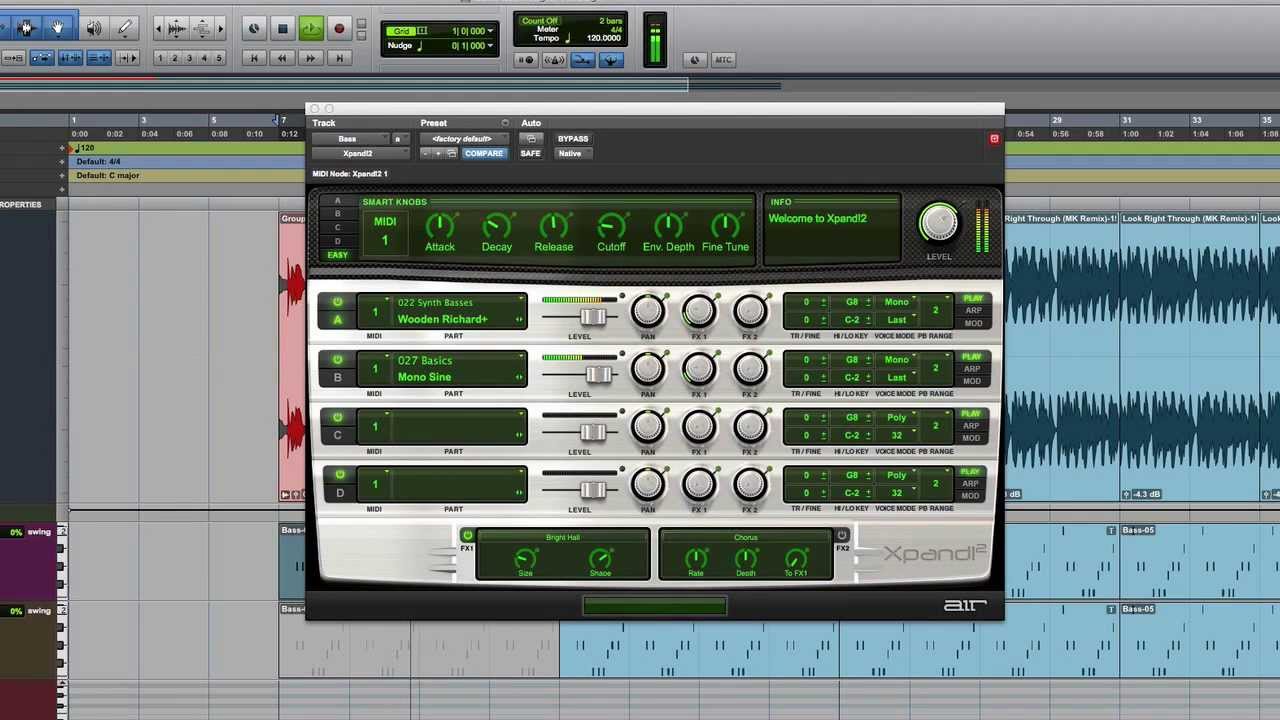1280x720 pixels.
Task: Toggle the wait-for-note MIDI button
Action: point(526,60)
